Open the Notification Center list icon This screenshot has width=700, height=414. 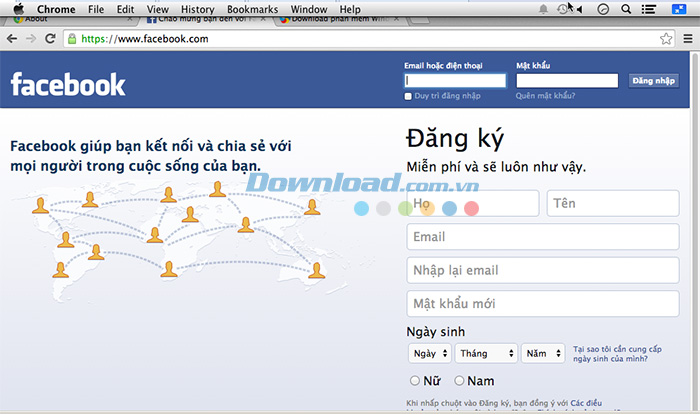point(649,9)
